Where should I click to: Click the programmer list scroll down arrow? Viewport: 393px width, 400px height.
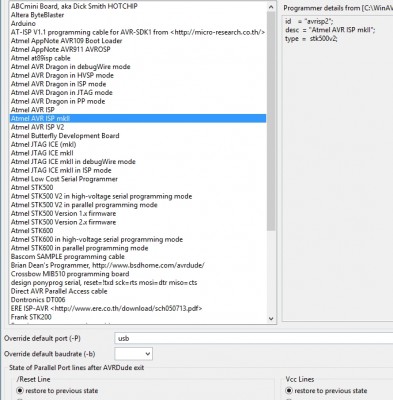coord(271,318)
